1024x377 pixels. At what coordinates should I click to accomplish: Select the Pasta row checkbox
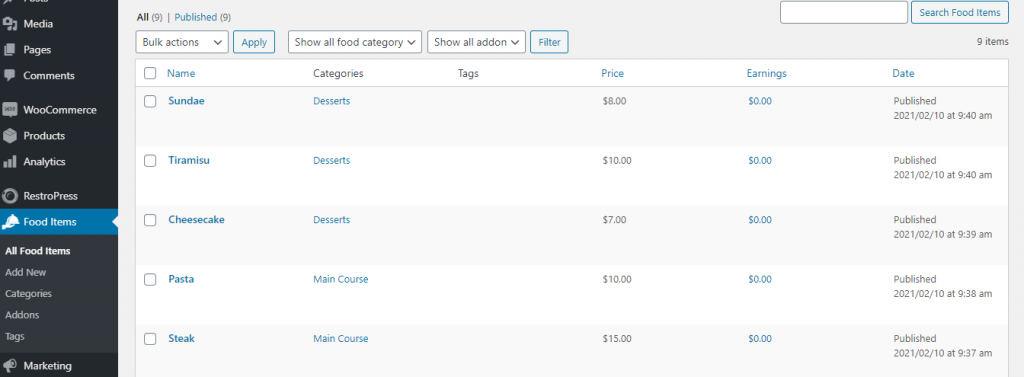click(150, 280)
